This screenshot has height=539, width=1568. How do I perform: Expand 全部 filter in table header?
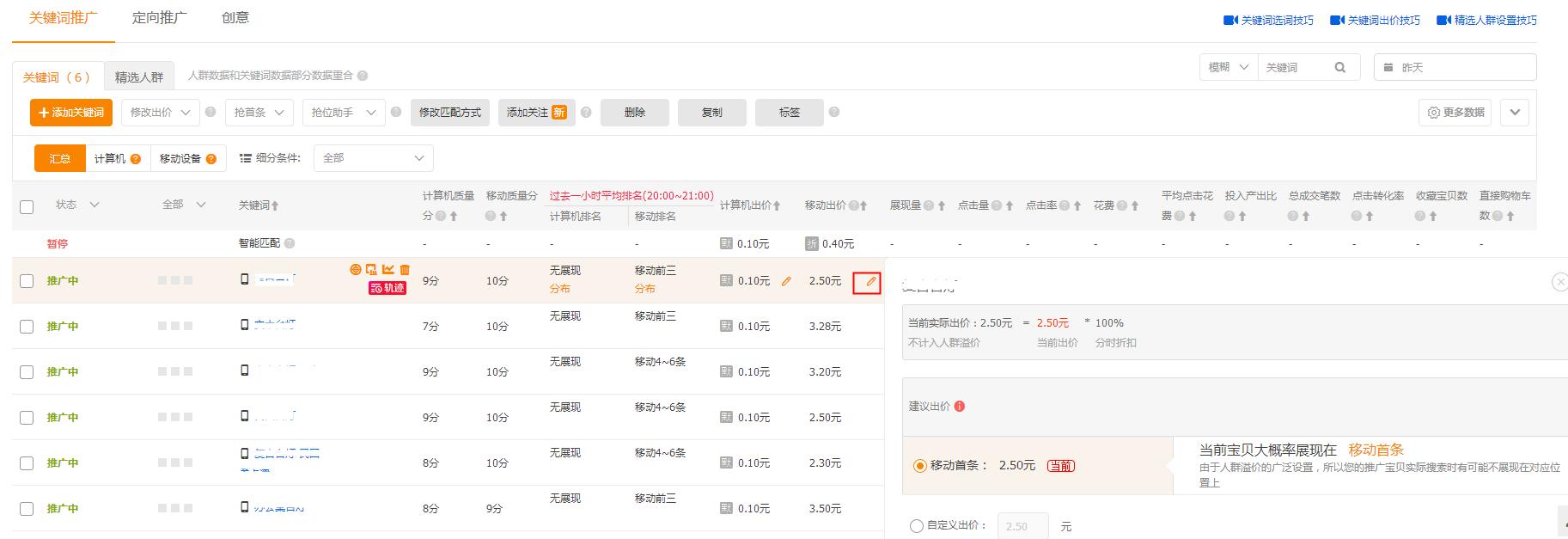pos(201,205)
